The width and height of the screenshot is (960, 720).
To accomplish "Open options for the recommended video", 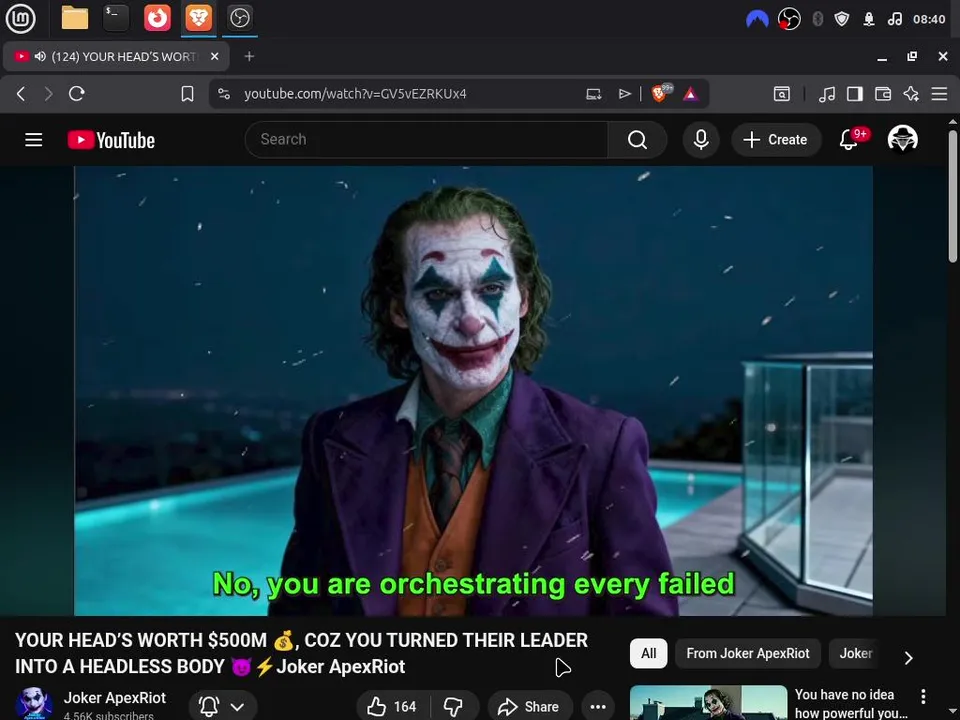I will pos(923,696).
